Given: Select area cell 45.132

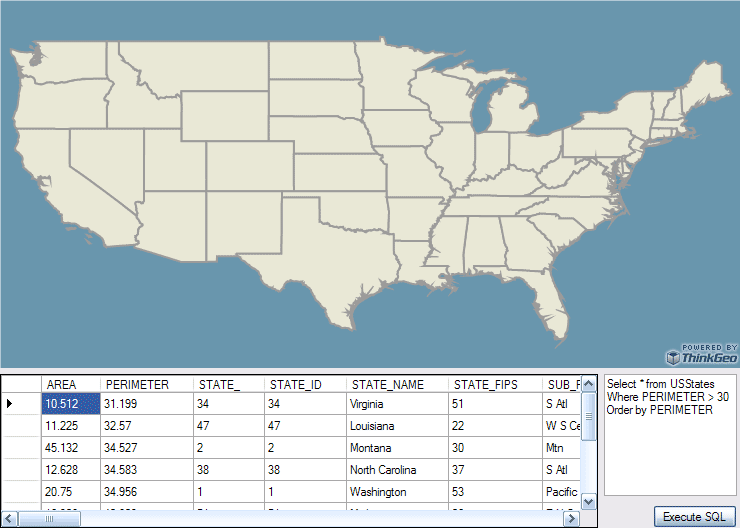Looking at the screenshot, I should tap(71, 448).
